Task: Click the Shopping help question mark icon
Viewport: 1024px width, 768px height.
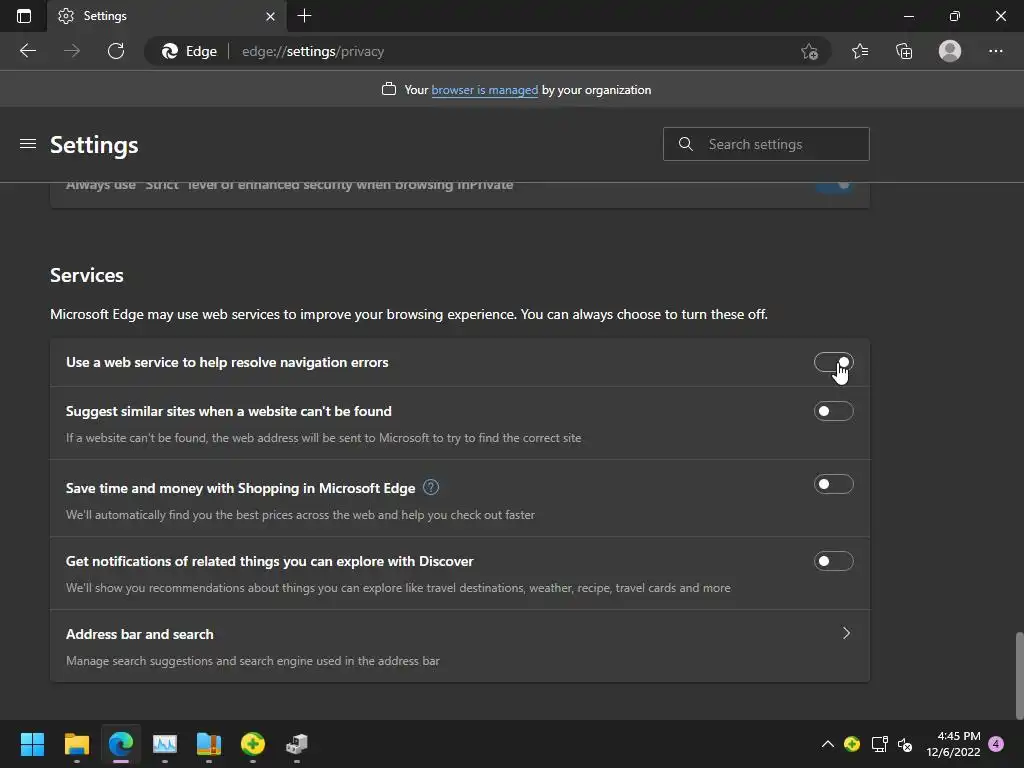Action: click(x=431, y=487)
